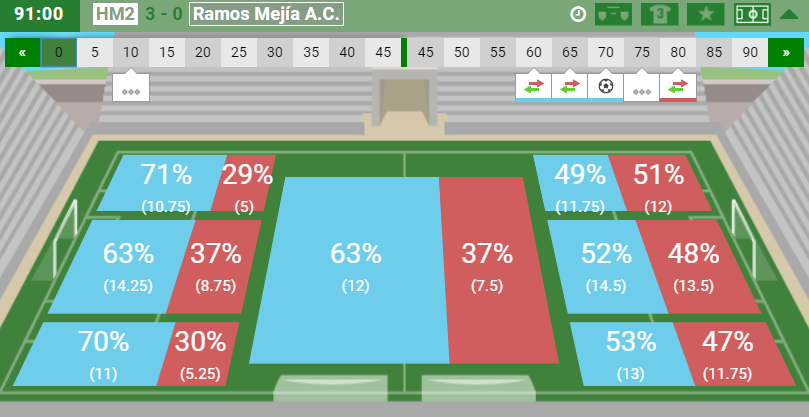Open the jersey lineup icon
Viewport: 809px width, 417px height.
point(659,14)
